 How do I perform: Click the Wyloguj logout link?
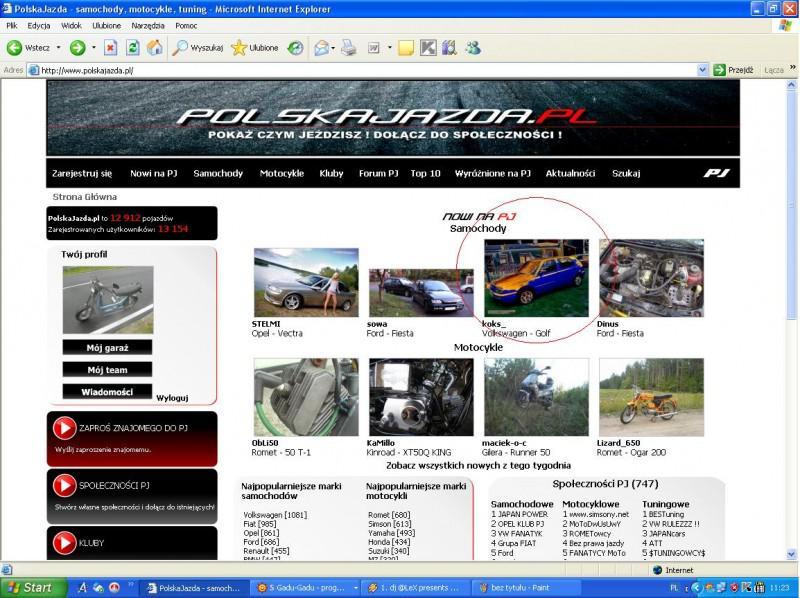(172, 398)
